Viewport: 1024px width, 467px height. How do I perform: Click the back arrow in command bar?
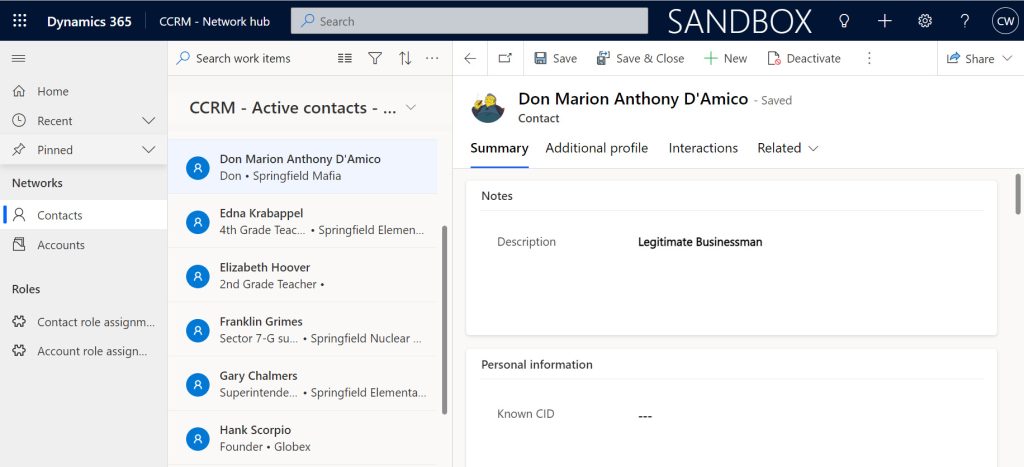point(470,58)
